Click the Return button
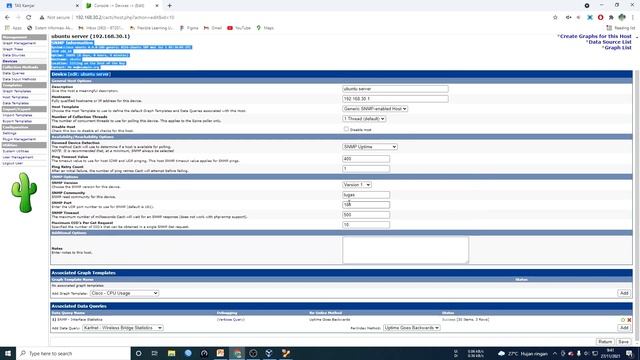This screenshot has height=360, width=640. (605, 342)
